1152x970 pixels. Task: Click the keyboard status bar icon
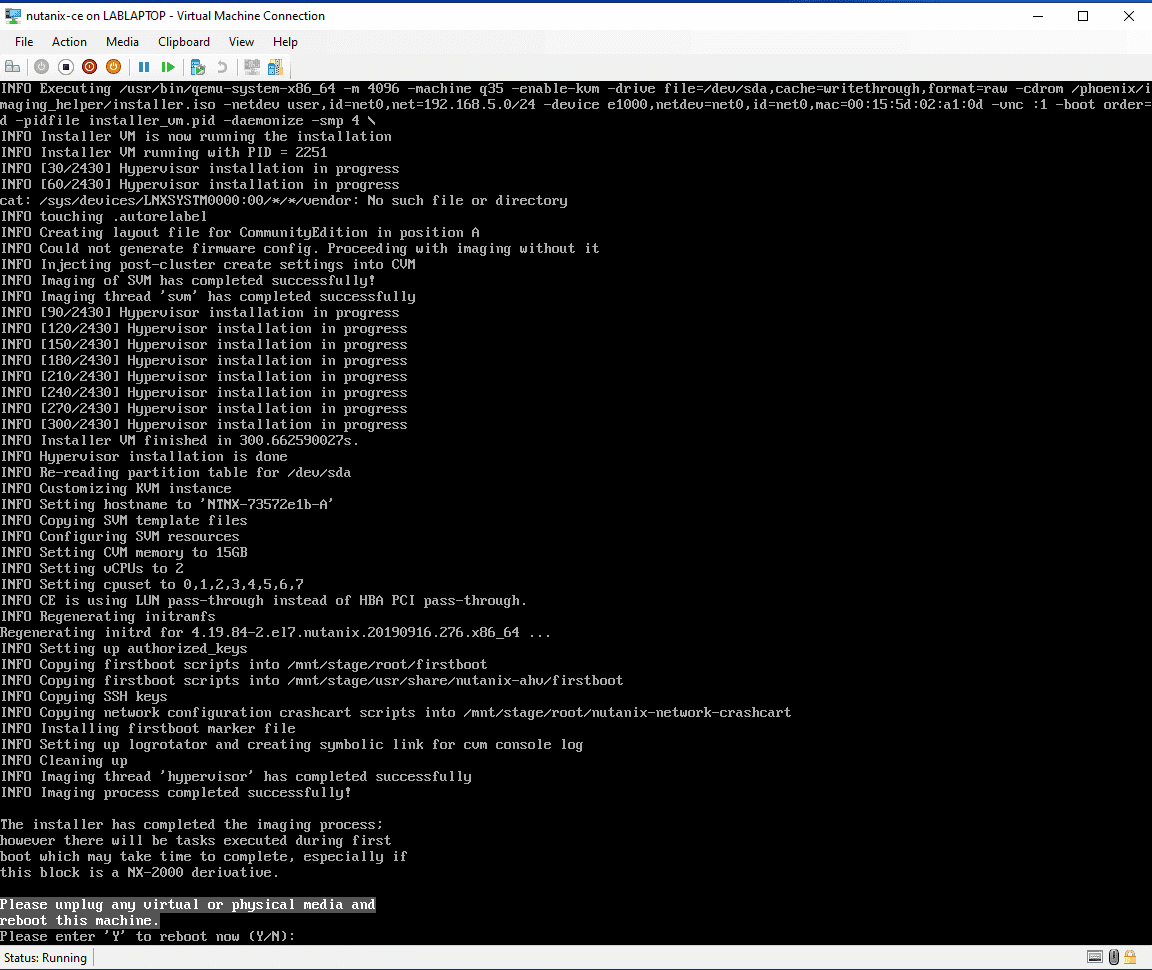point(1096,957)
